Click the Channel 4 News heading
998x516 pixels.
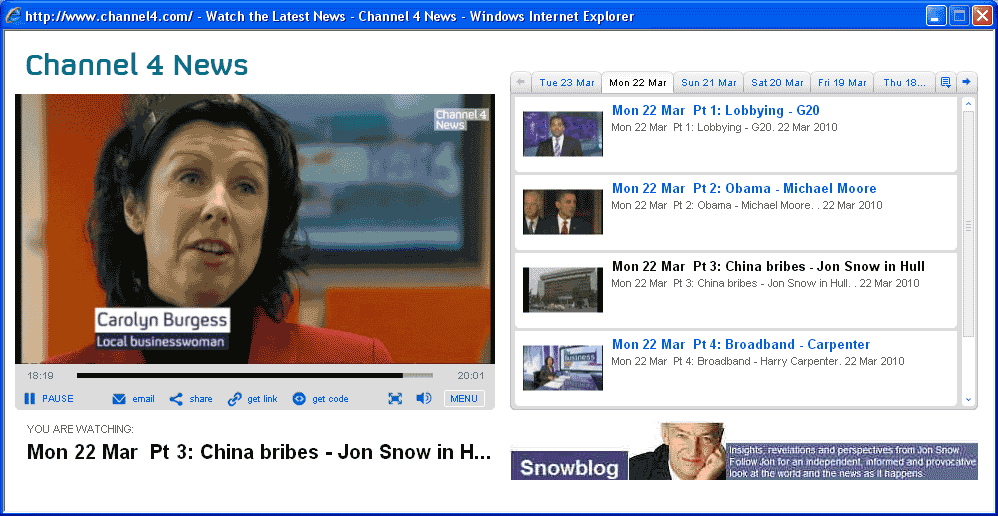(x=137, y=65)
